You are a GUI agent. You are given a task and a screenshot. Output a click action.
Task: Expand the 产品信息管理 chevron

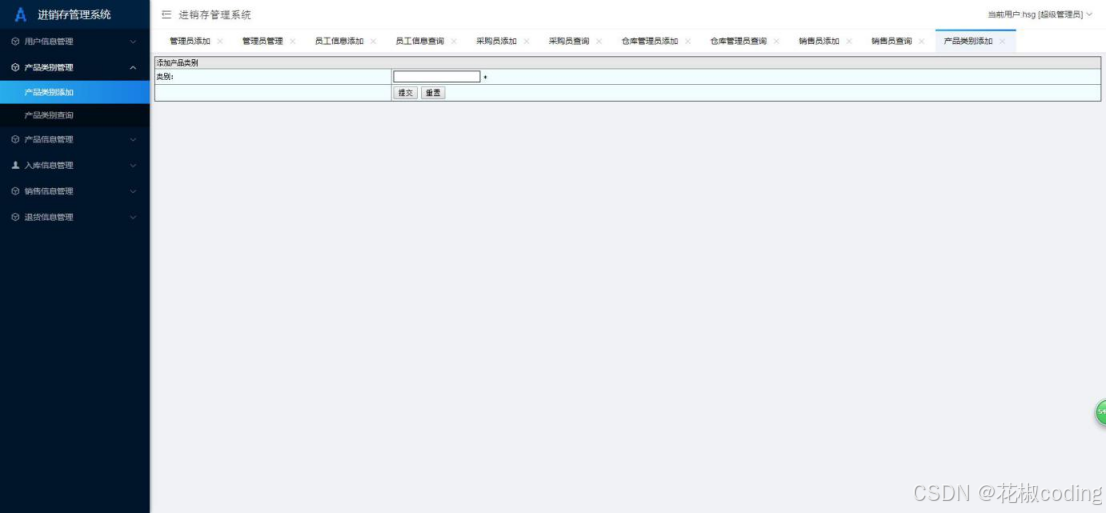tap(133, 140)
